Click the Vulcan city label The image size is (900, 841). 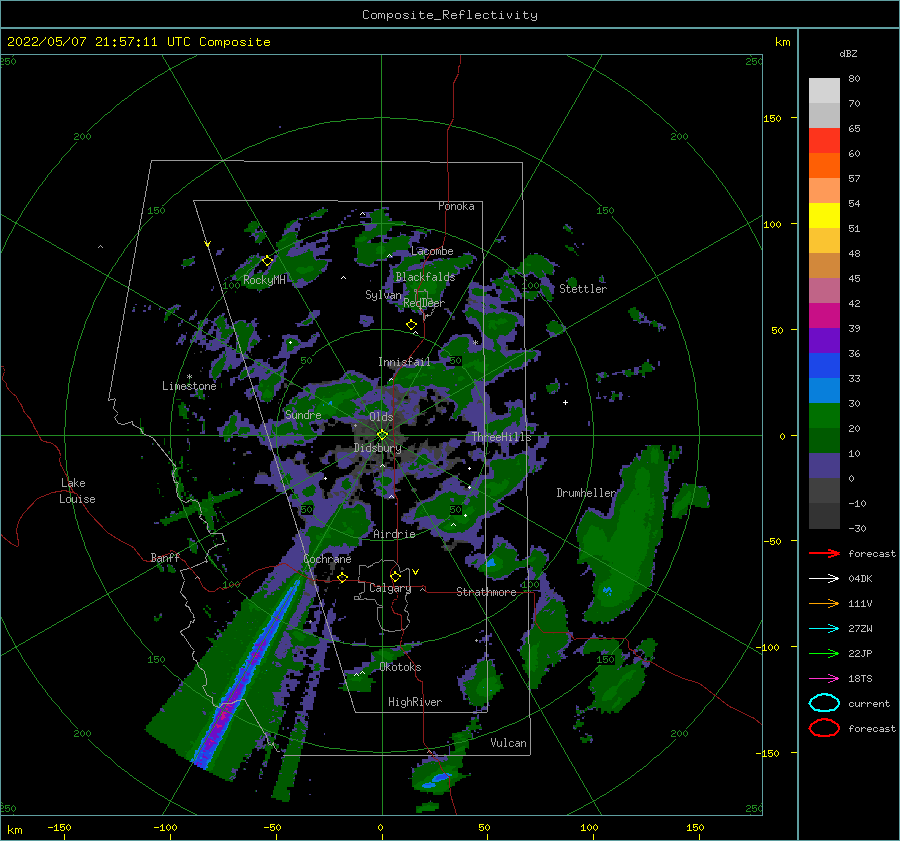508,743
